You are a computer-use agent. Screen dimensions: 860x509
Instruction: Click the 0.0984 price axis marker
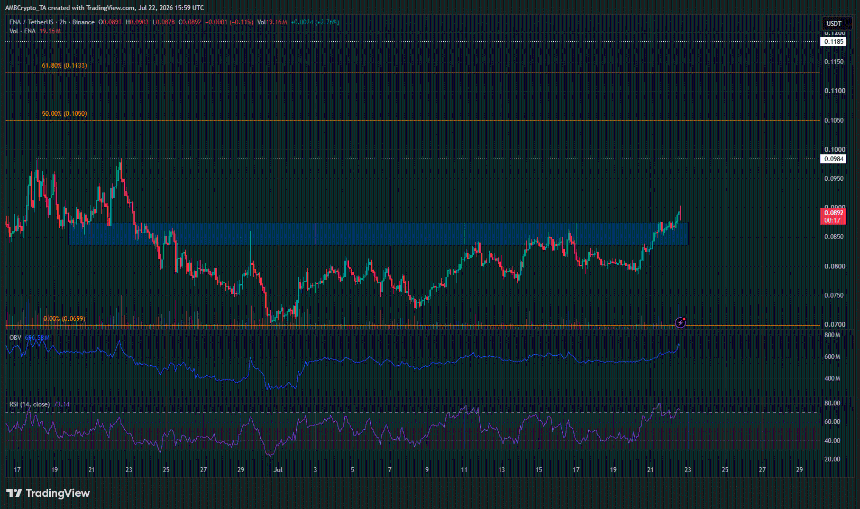pos(833,159)
